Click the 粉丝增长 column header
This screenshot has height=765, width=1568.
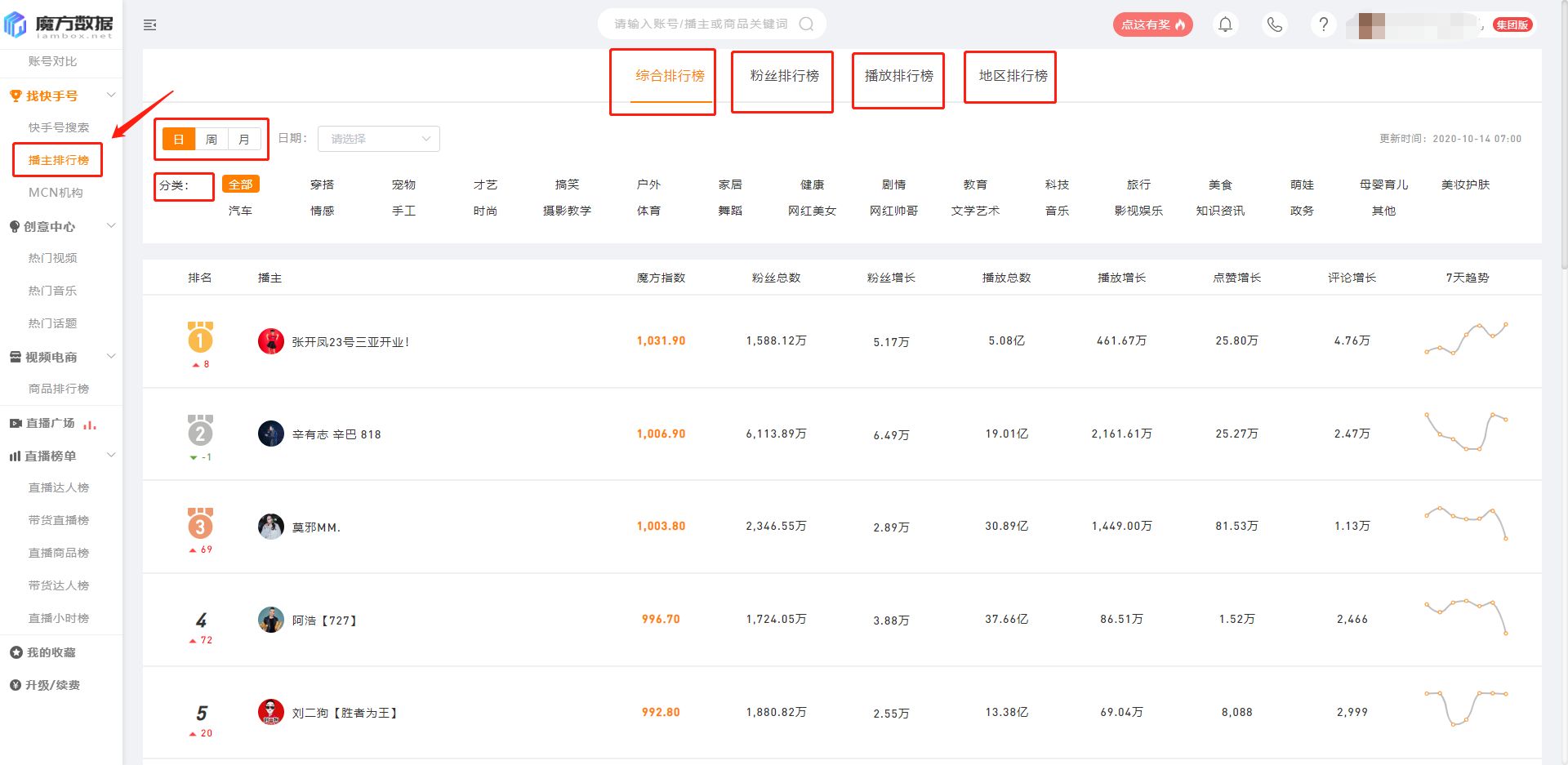891,278
